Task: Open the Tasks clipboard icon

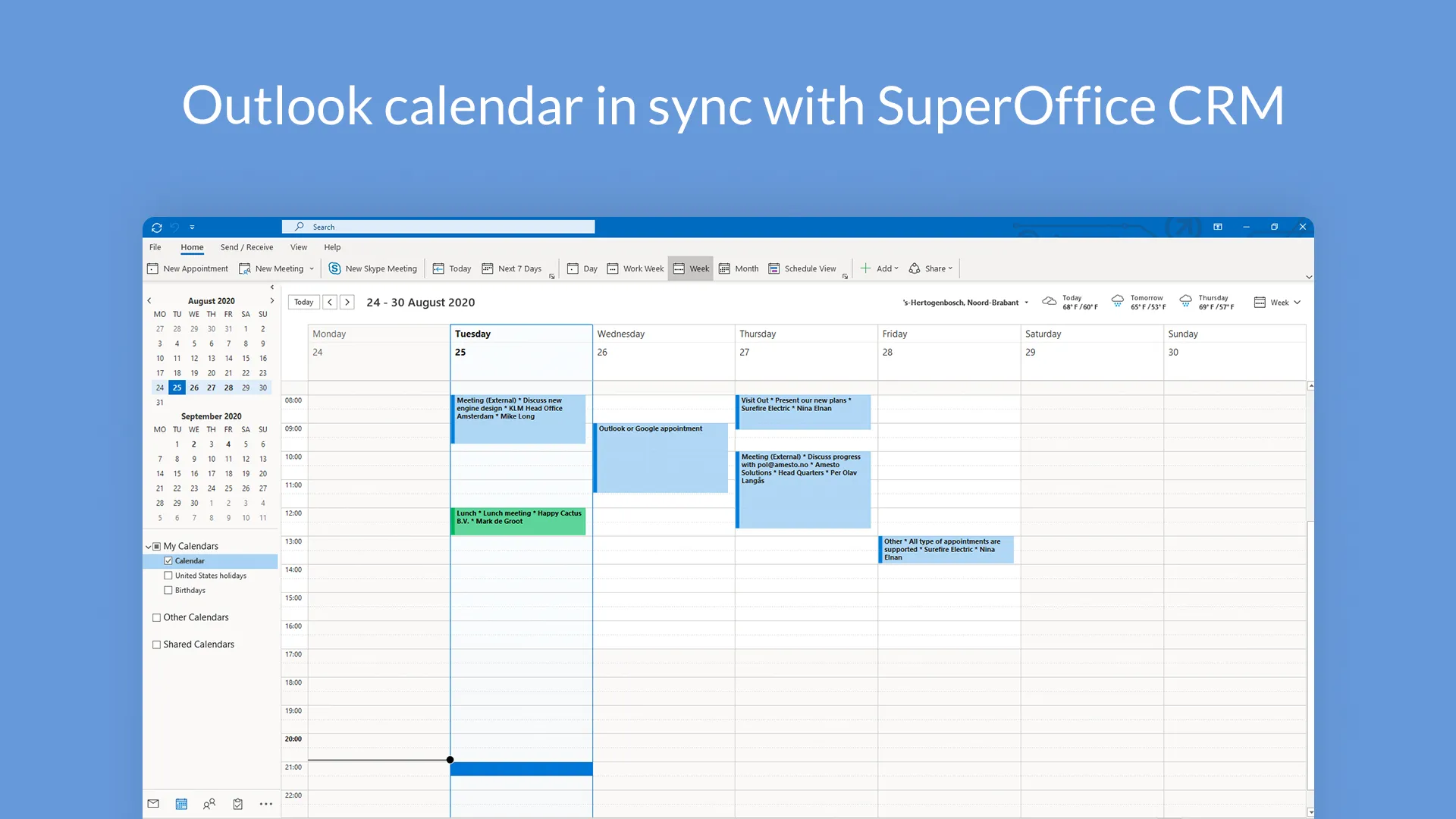Action: tap(238, 804)
